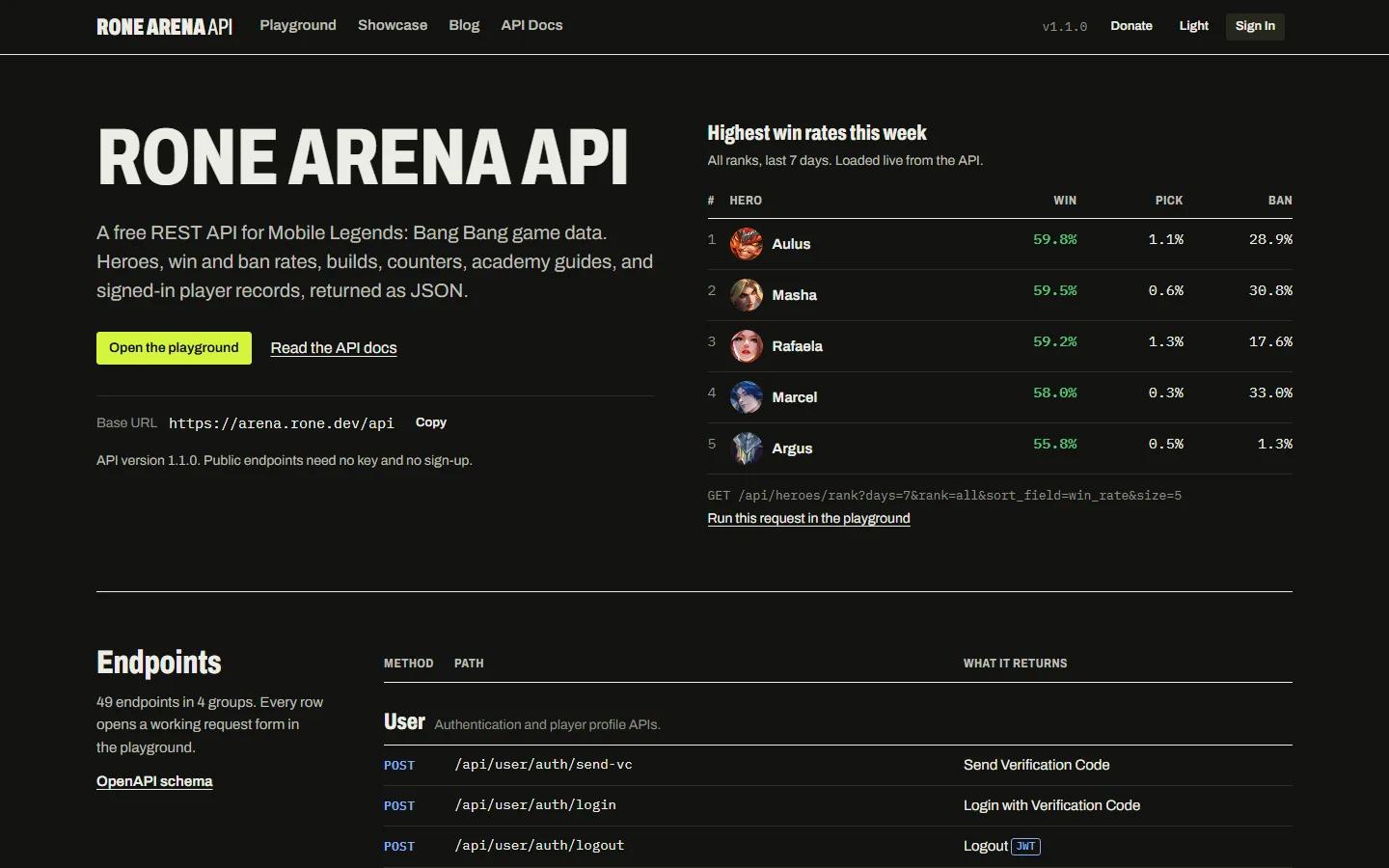The image size is (1389, 868).
Task: Navigate to API Docs in header
Action: click(x=531, y=25)
